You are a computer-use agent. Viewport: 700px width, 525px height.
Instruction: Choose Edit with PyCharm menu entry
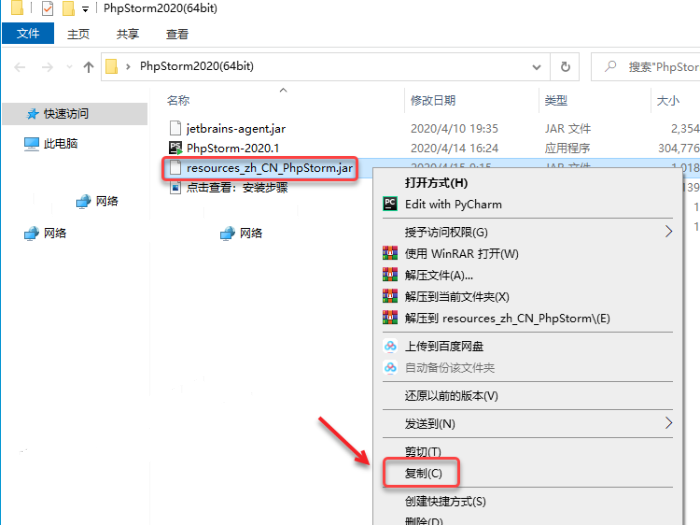click(x=453, y=204)
